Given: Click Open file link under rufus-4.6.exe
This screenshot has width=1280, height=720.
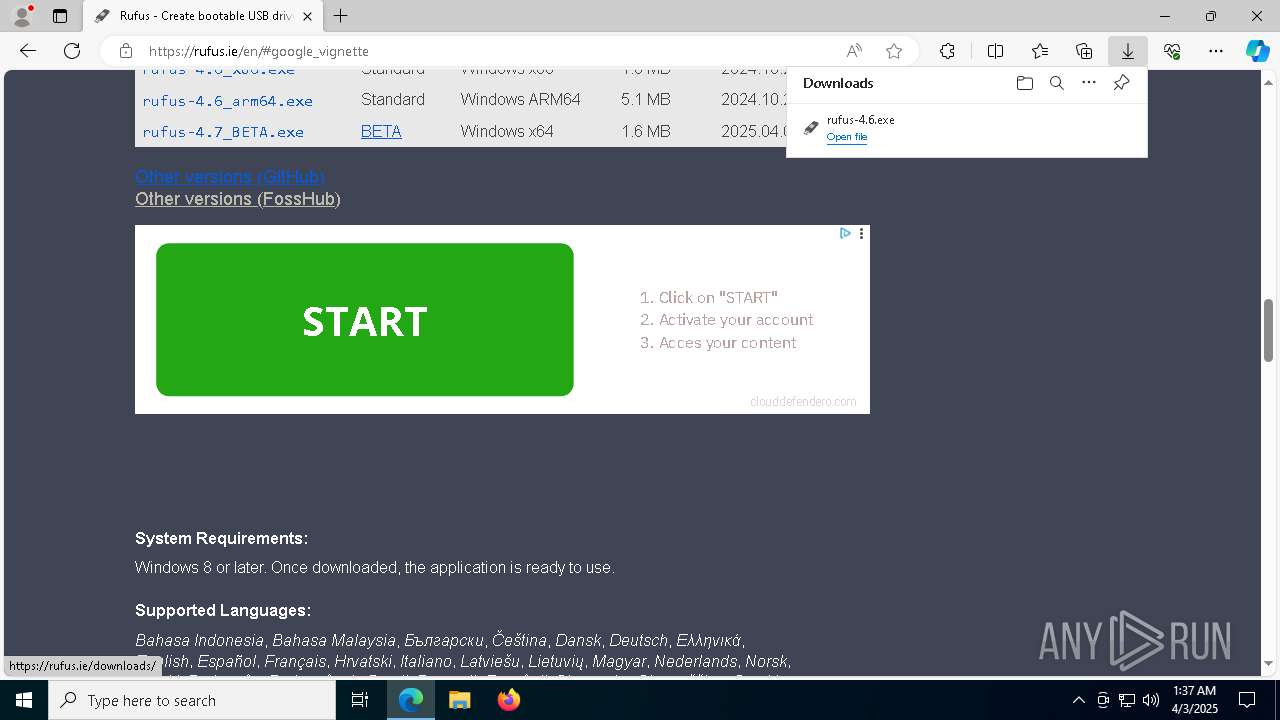Looking at the screenshot, I should pos(847,137).
